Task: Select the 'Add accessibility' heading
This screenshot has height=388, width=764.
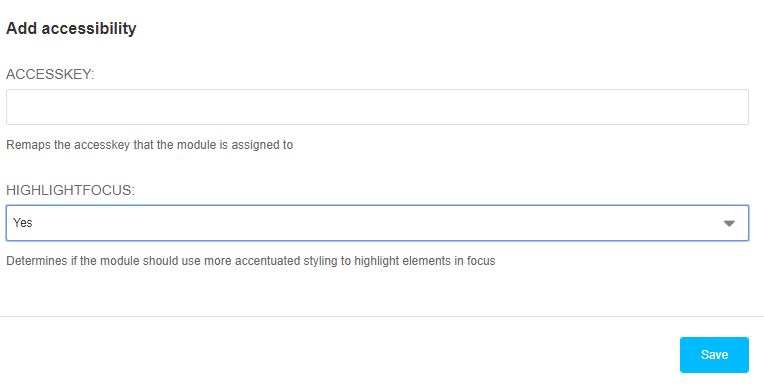Action: tap(71, 28)
